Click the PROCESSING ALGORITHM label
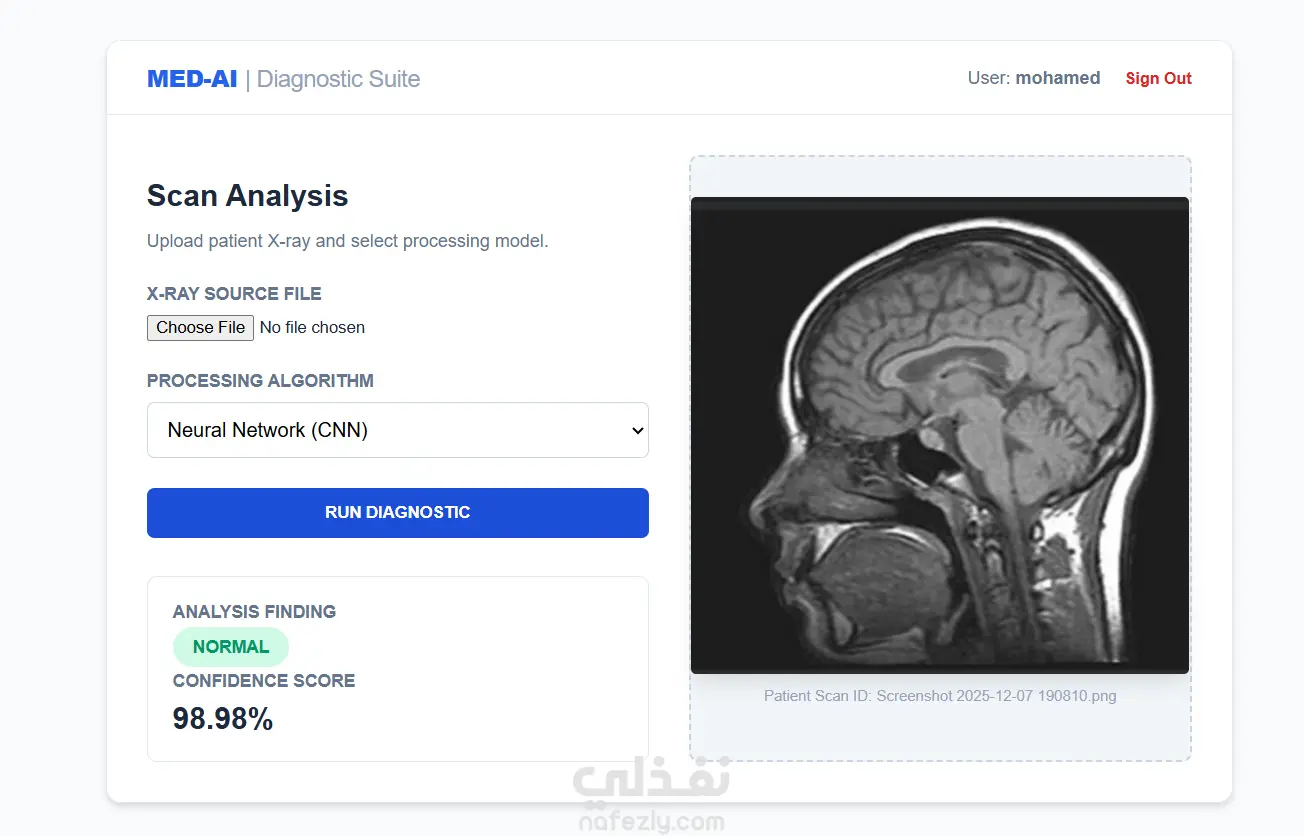This screenshot has width=1304, height=836. (x=260, y=381)
